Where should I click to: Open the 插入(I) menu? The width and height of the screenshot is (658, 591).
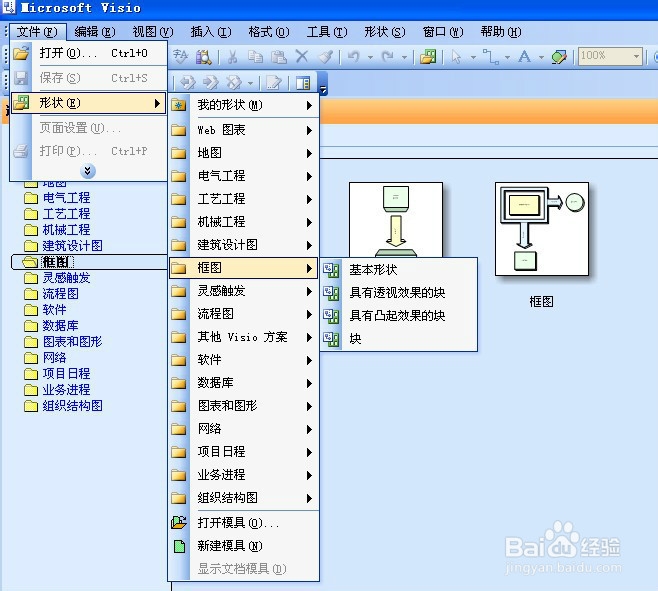211,32
